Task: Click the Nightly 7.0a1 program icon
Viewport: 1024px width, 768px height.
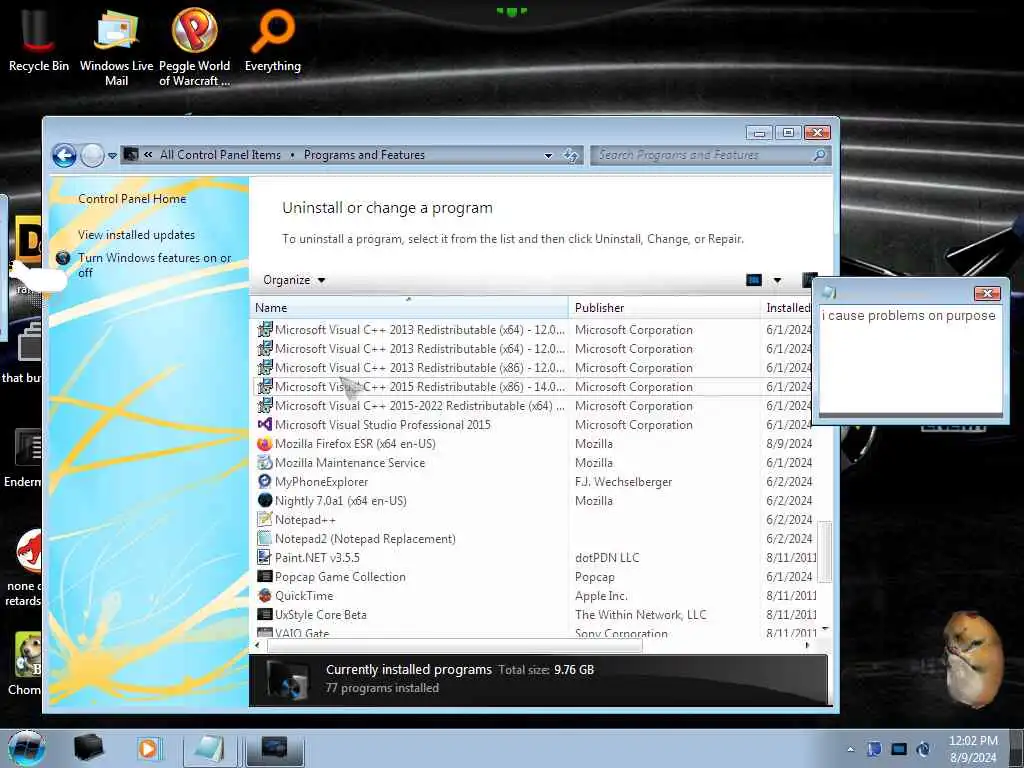Action: point(264,500)
